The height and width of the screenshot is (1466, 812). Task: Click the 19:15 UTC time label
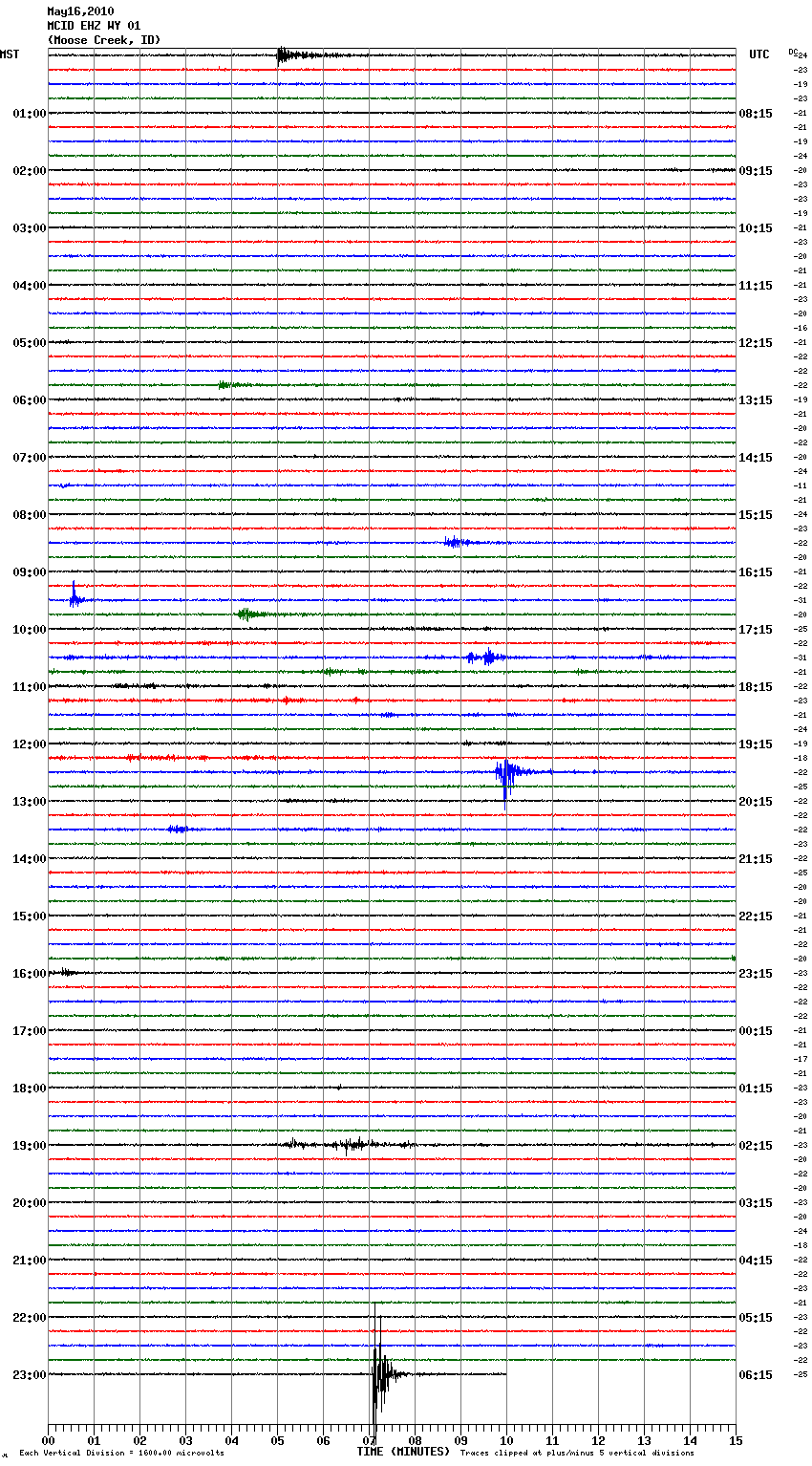tap(756, 744)
